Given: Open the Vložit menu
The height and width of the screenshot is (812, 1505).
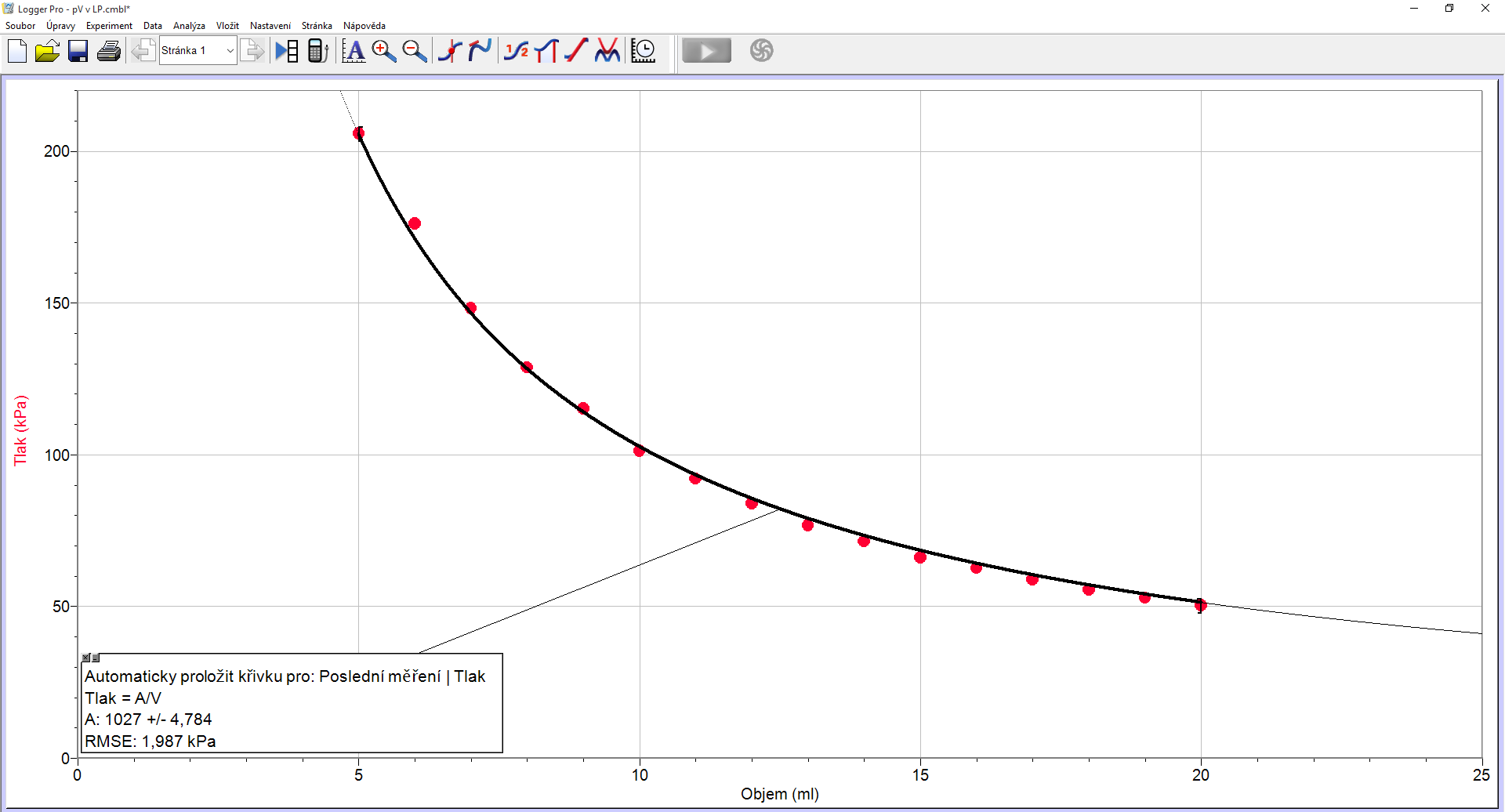Looking at the screenshot, I should (227, 26).
